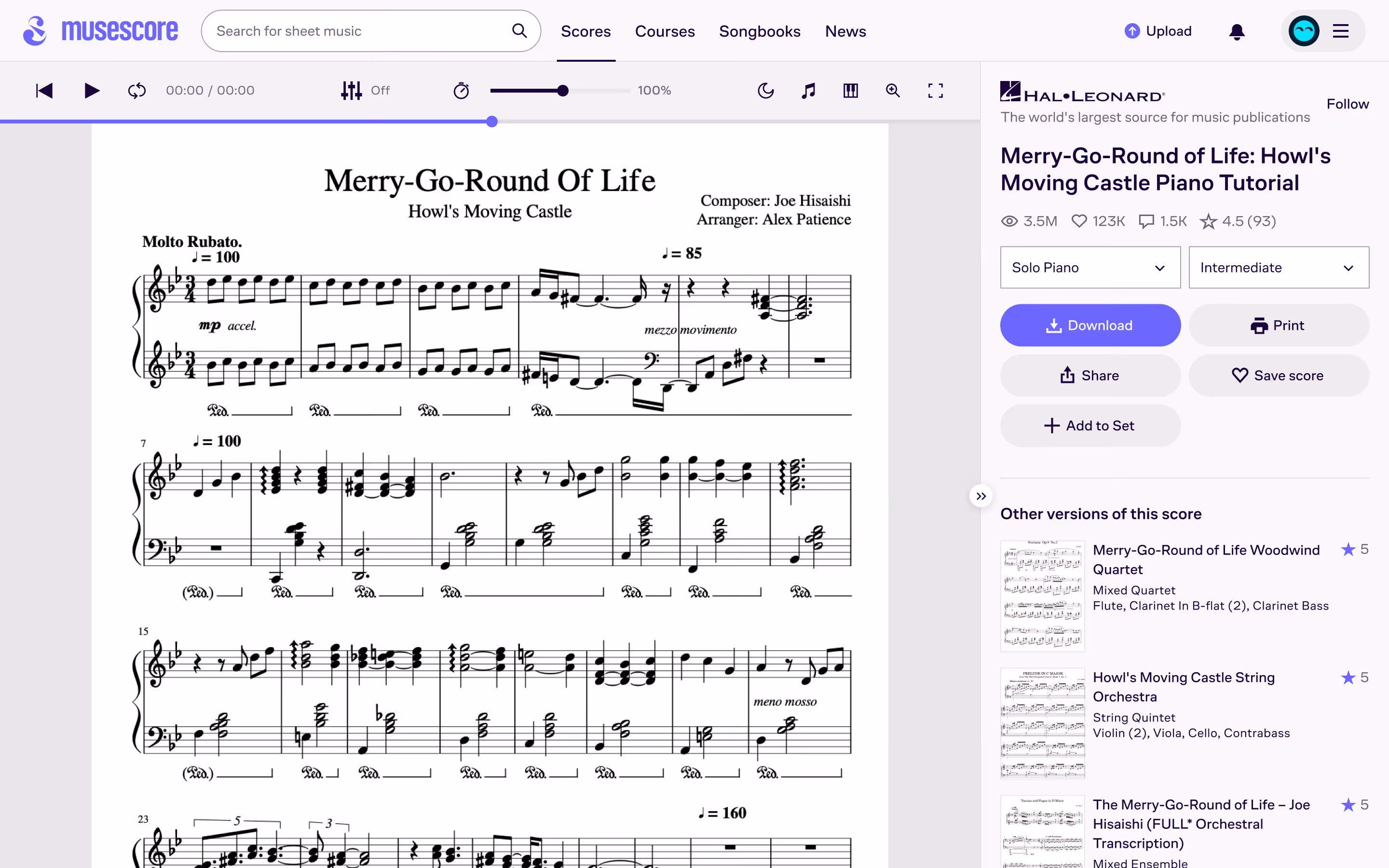The image size is (1389, 868).
Task: Save score to favorites
Action: (x=1279, y=376)
